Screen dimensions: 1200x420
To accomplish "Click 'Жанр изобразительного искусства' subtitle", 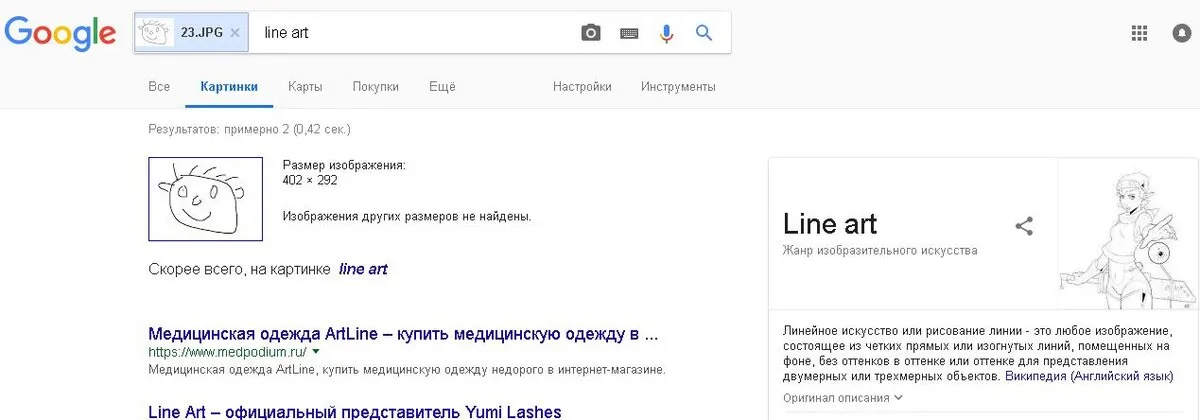I will (x=880, y=250).
